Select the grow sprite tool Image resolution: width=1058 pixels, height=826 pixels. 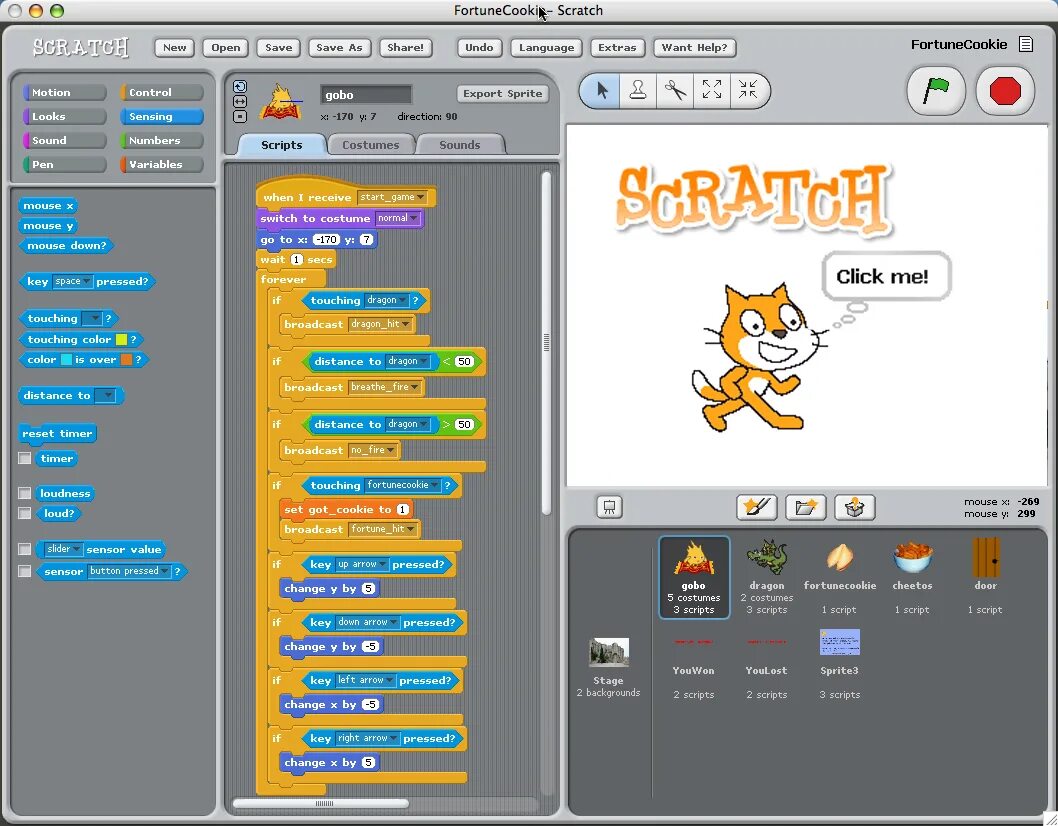[x=711, y=90]
